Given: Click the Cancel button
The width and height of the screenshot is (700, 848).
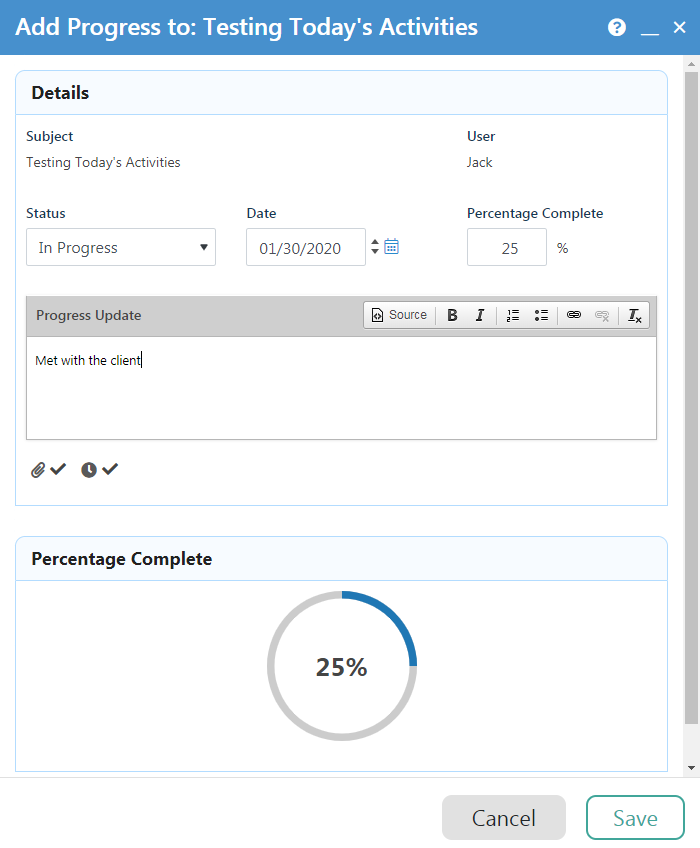Looking at the screenshot, I should point(504,817).
